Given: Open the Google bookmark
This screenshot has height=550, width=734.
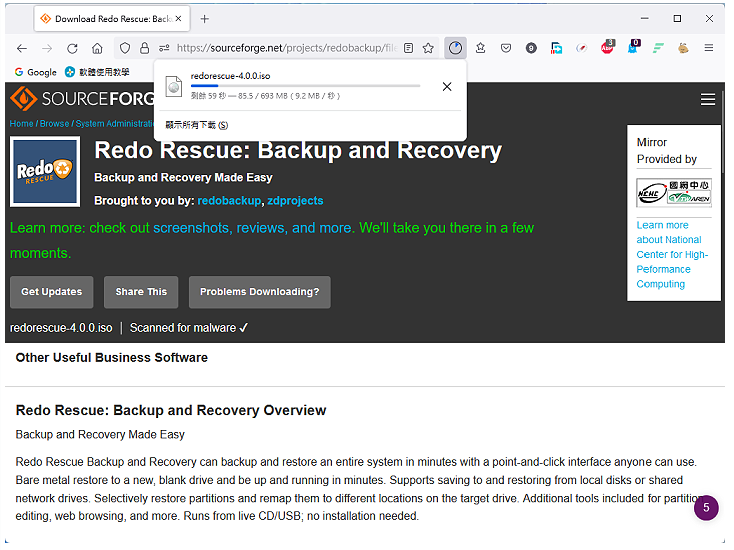Looking at the screenshot, I should [36, 72].
